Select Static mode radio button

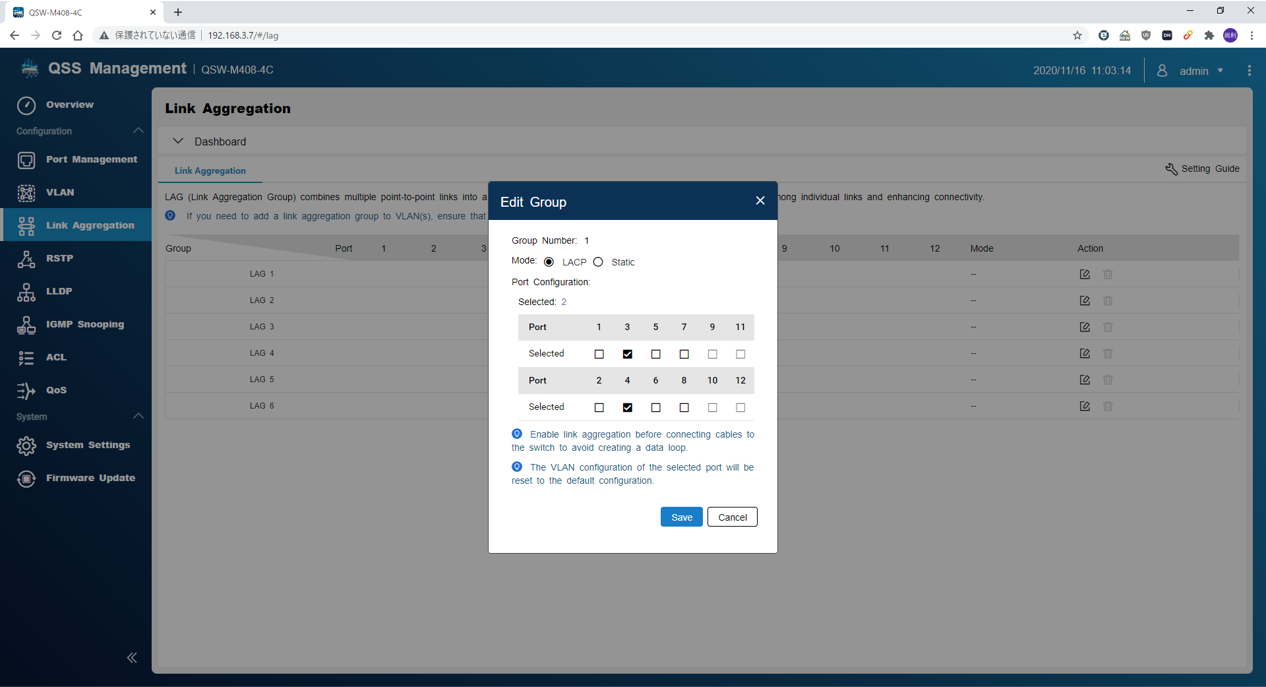[x=598, y=262]
